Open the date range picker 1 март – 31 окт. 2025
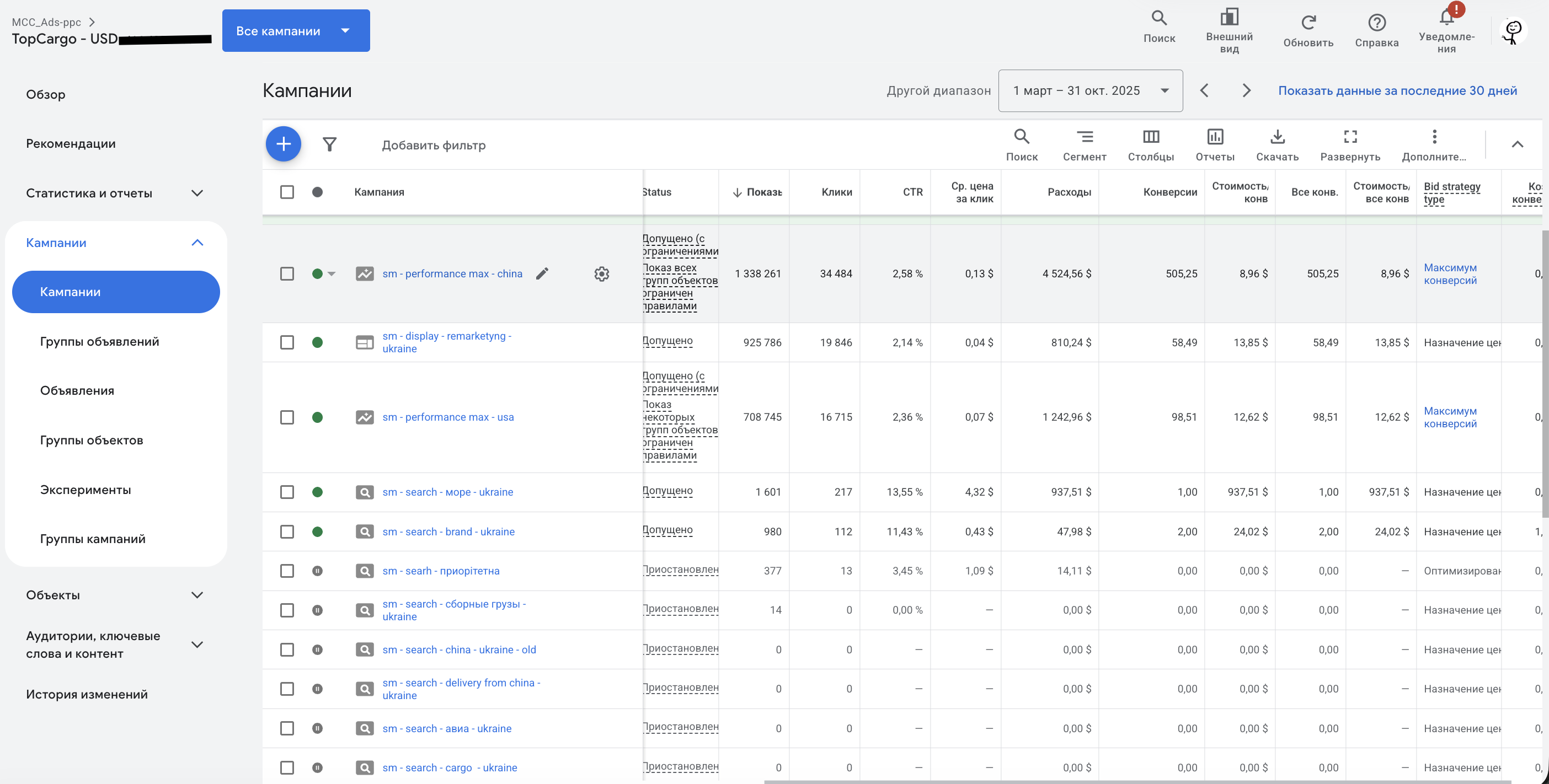Image resolution: width=1549 pixels, height=784 pixels. tap(1090, 90)
